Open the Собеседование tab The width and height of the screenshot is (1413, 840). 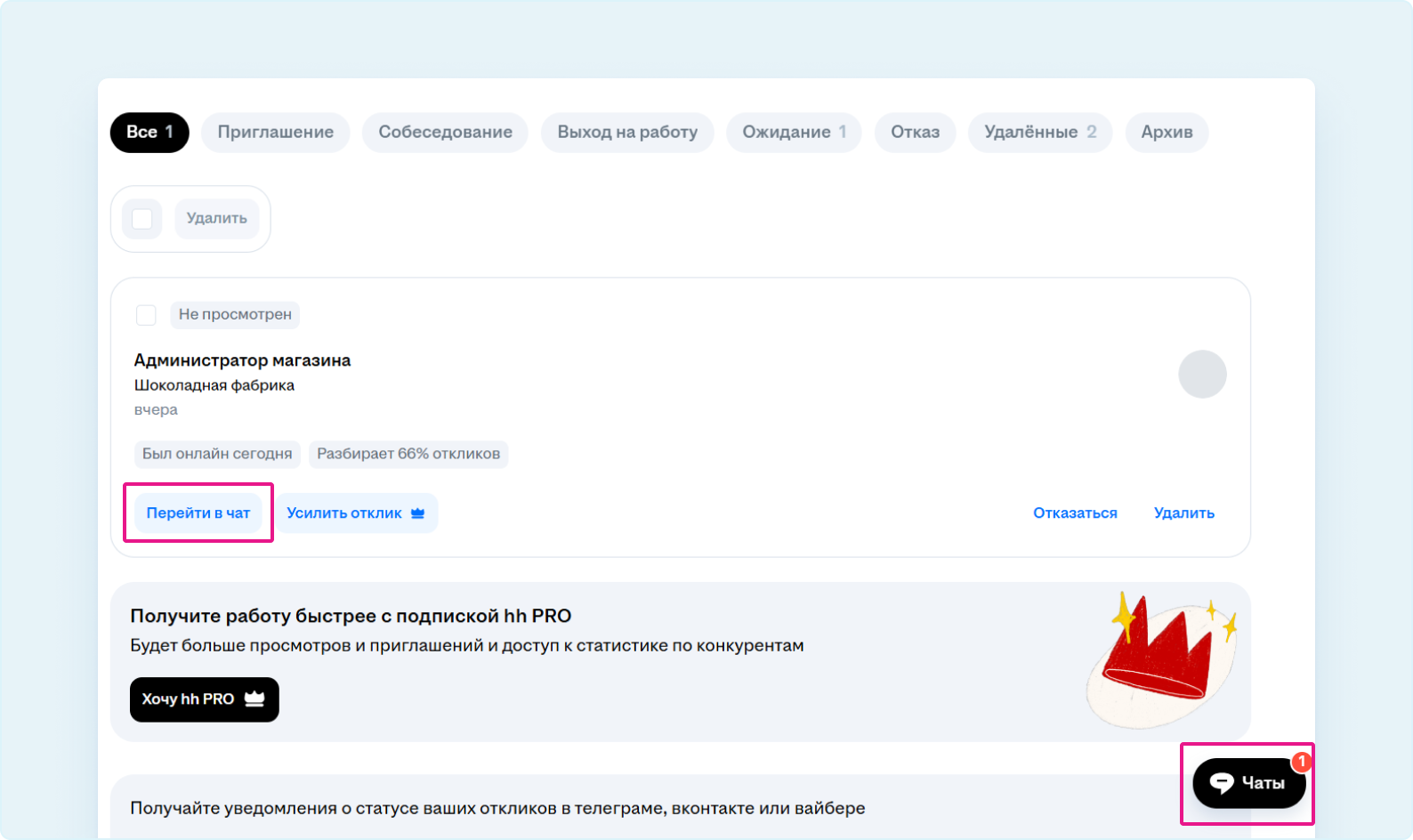coord(445,133)
